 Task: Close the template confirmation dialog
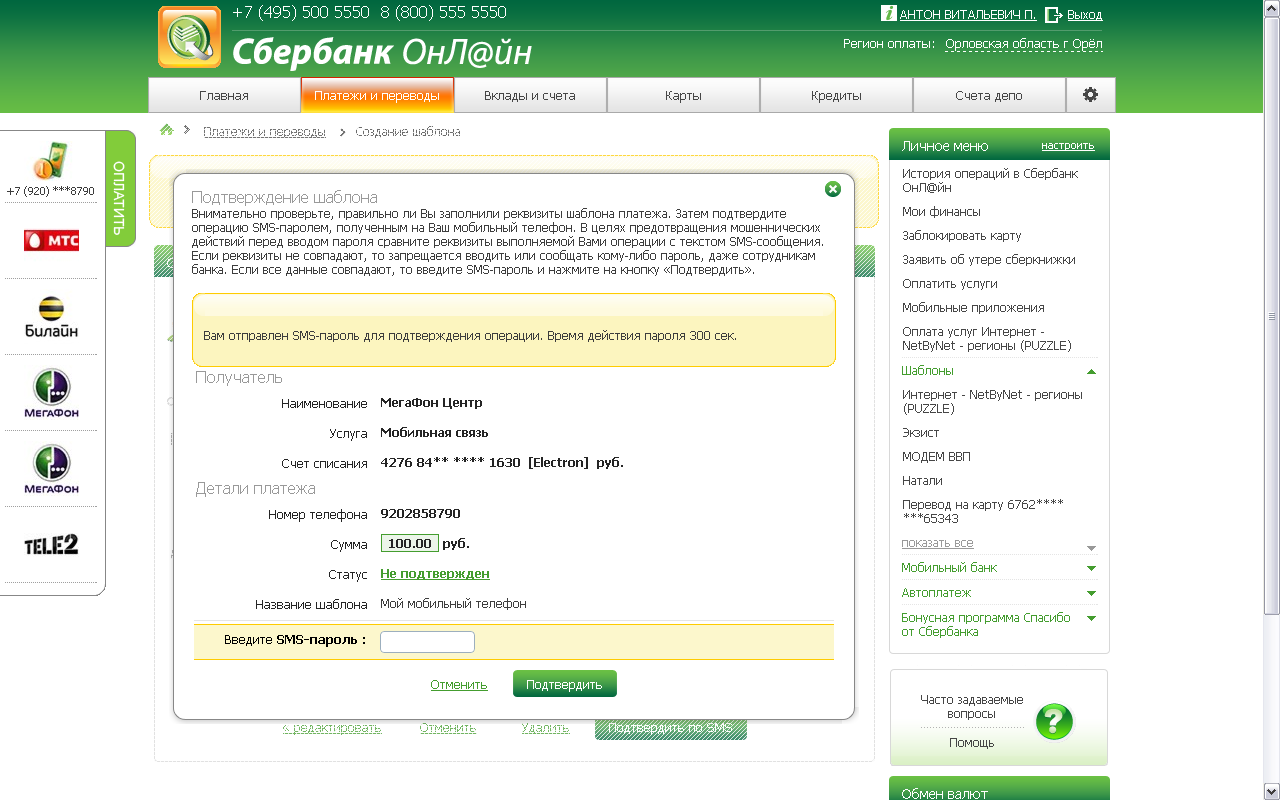832,189
